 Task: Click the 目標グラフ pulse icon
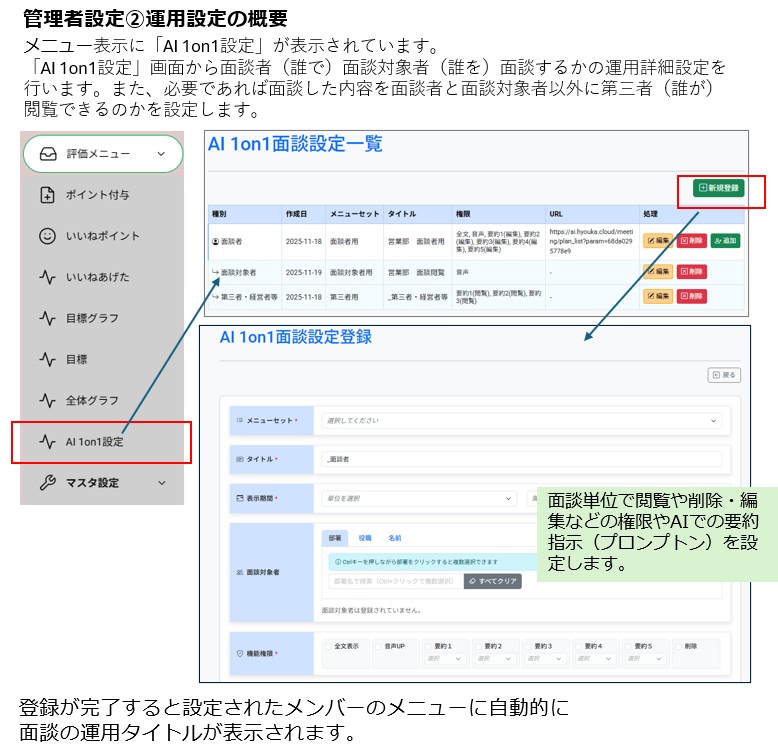(x=47, y=318)
